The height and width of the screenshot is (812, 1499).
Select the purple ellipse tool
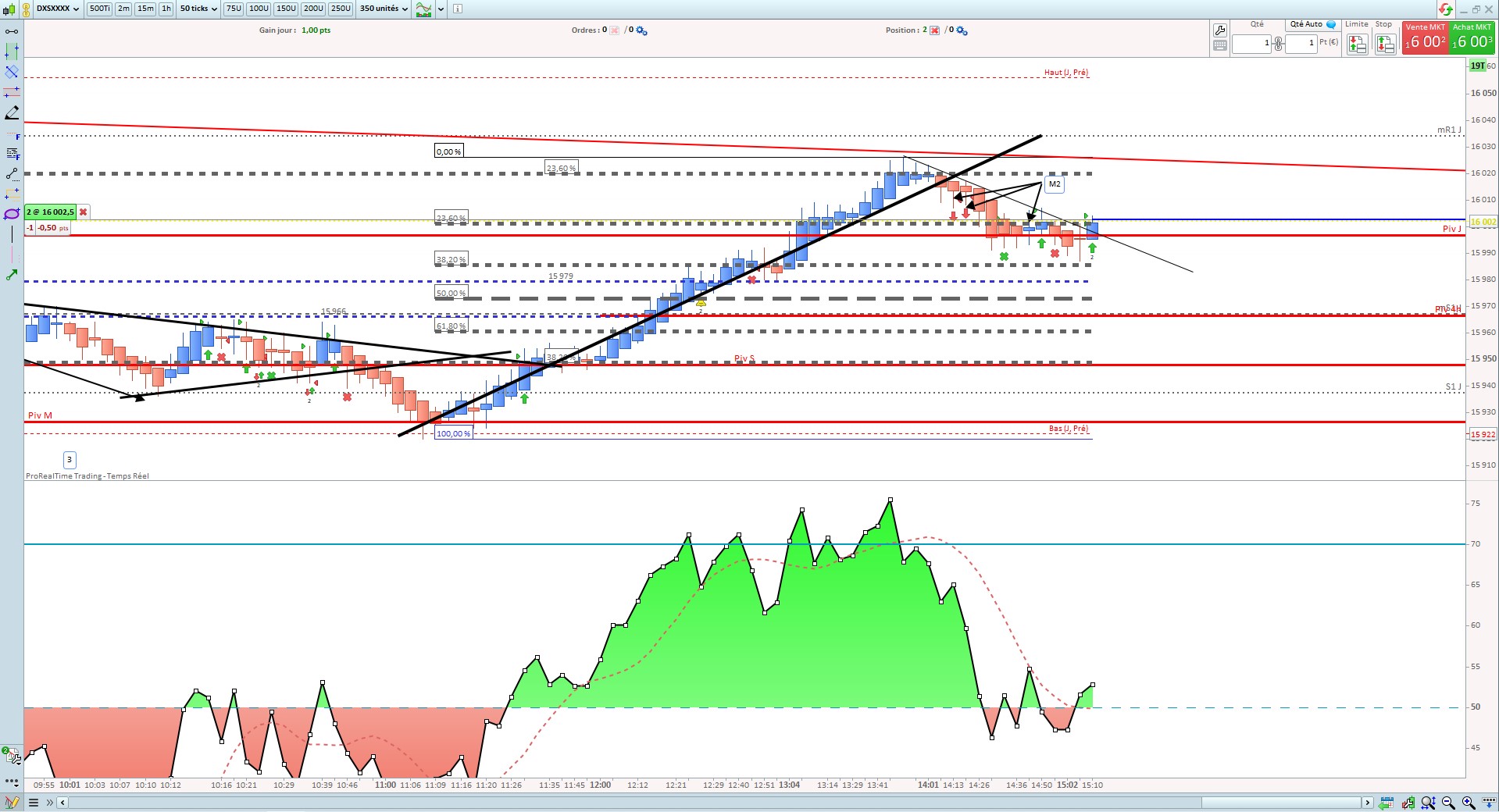pyautogui.click(x=12, y=214)
